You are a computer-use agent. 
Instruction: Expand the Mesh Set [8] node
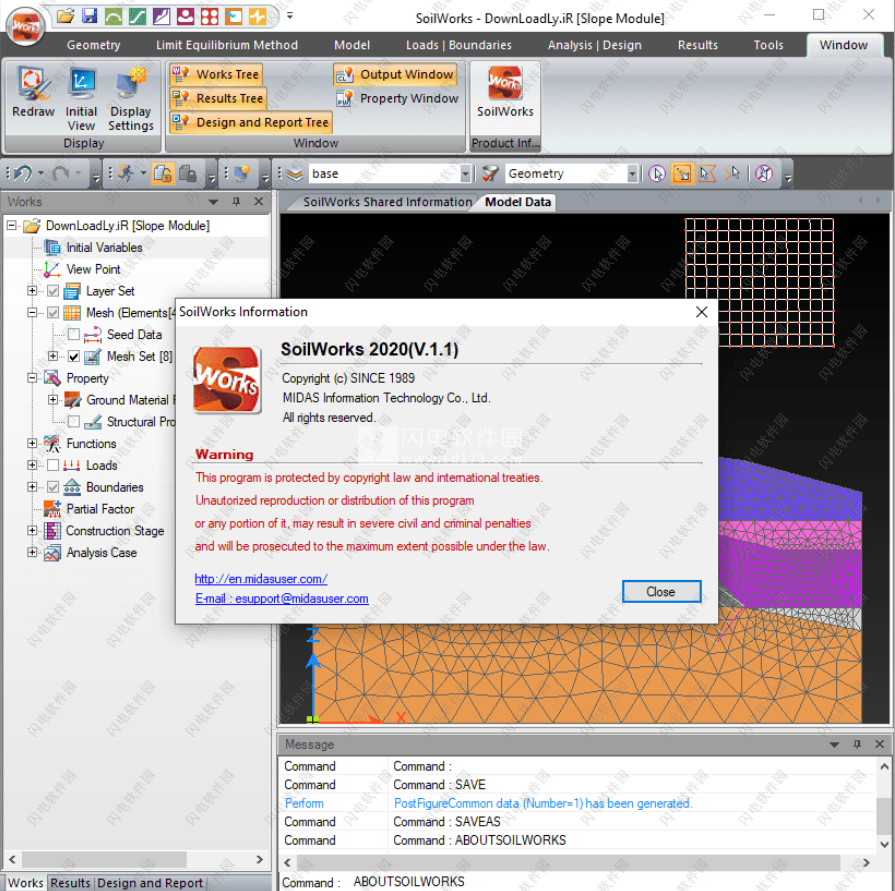coord(53,356)
